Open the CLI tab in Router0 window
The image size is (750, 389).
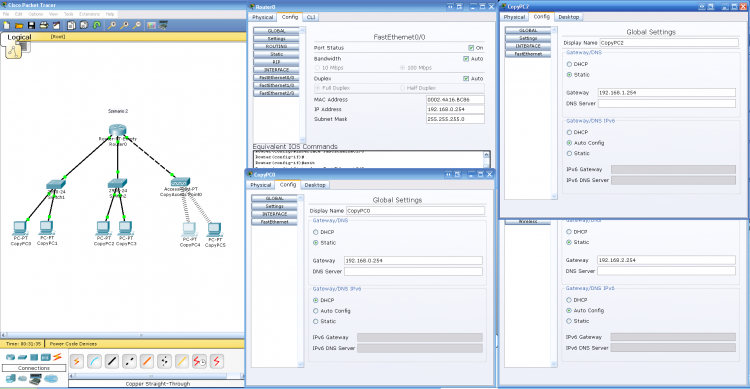311,17
